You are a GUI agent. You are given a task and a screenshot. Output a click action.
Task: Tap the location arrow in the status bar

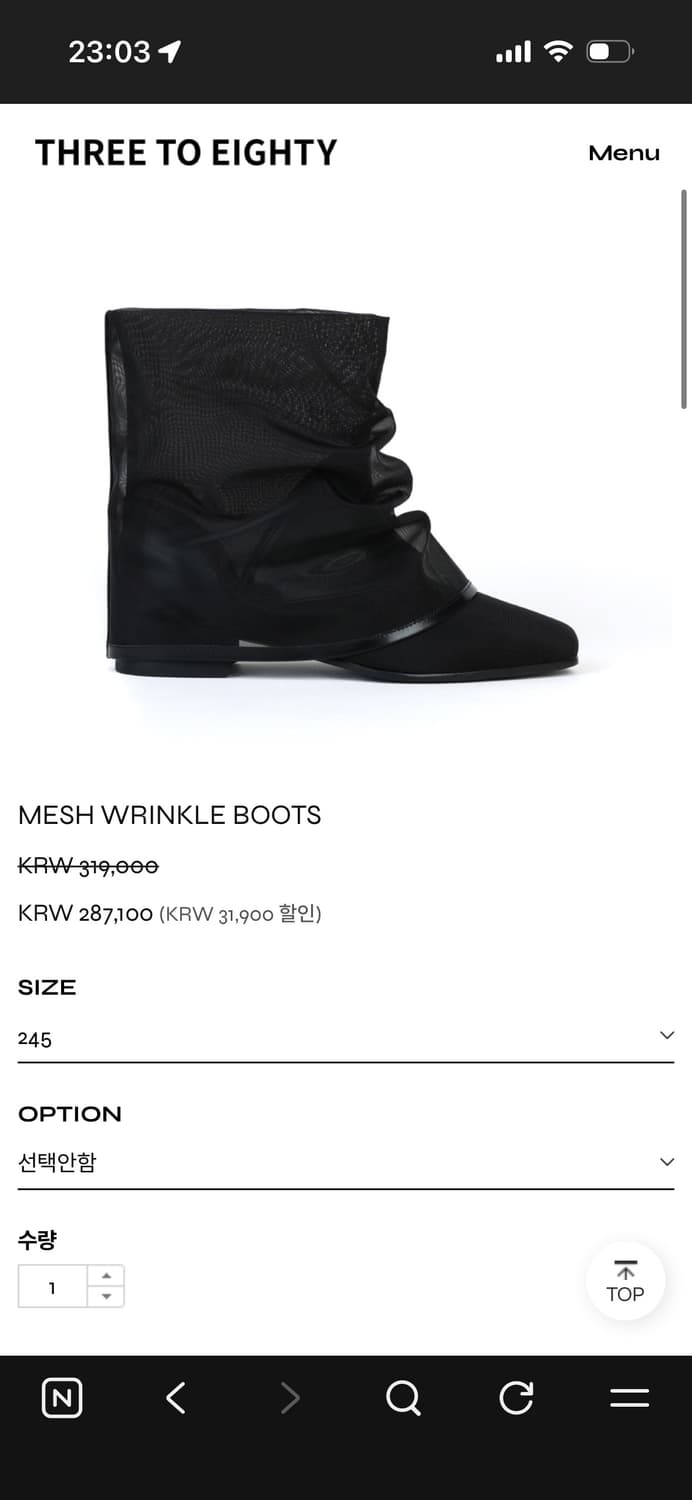[x=170, y=52]
